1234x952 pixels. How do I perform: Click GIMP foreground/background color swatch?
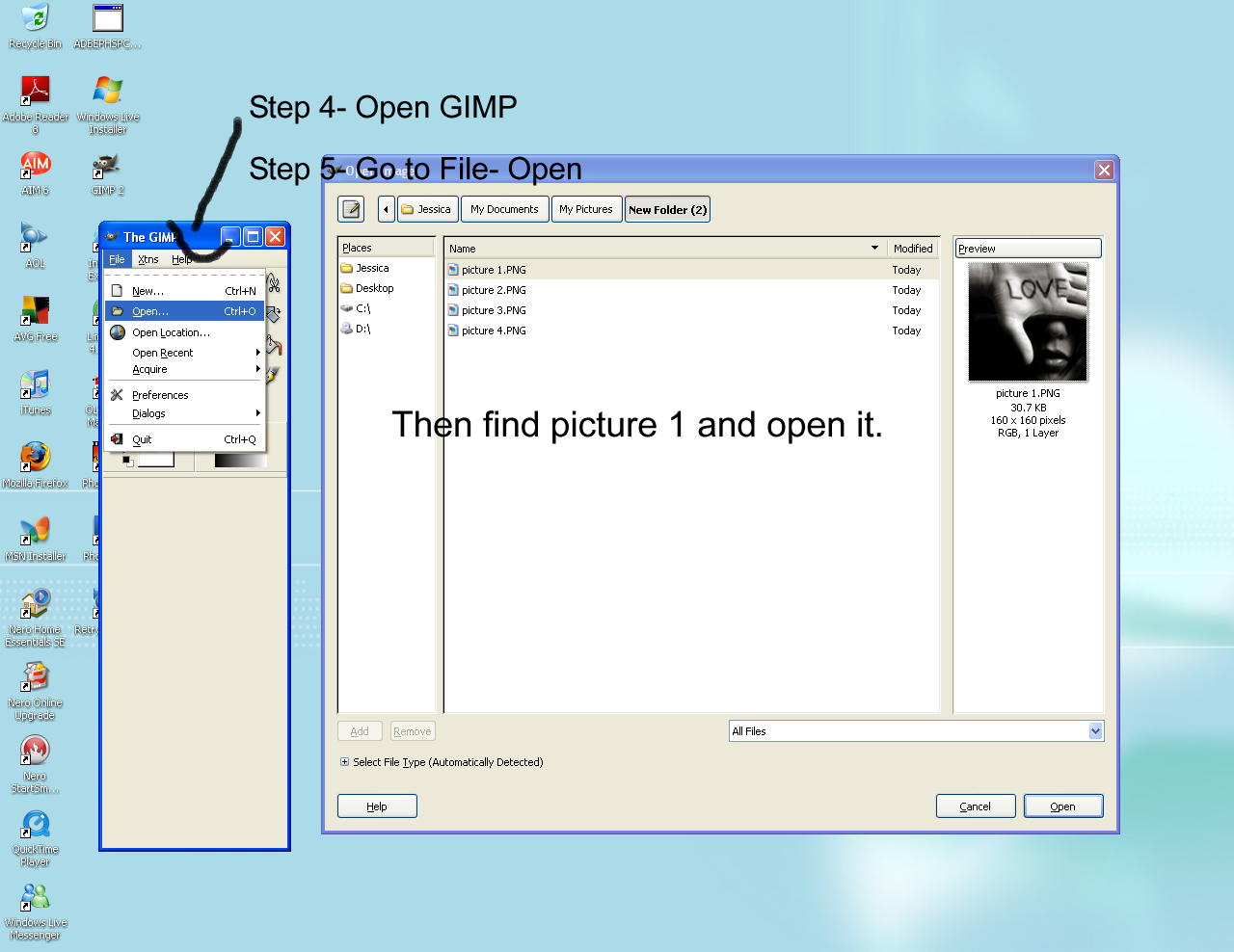click(148, 461)
